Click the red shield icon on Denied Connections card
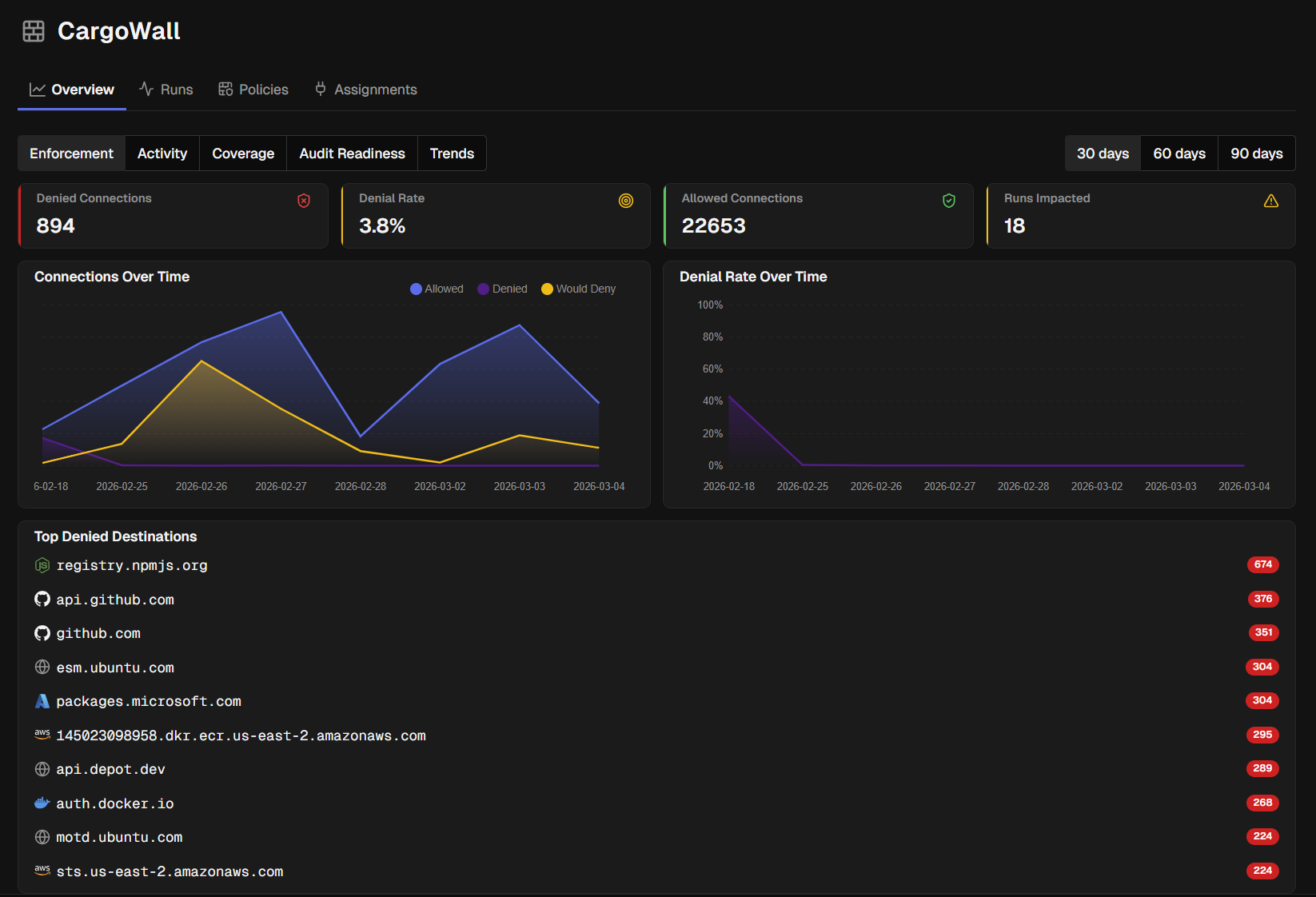The height and width of the screenshot is (897, 1316). [304, 201]
